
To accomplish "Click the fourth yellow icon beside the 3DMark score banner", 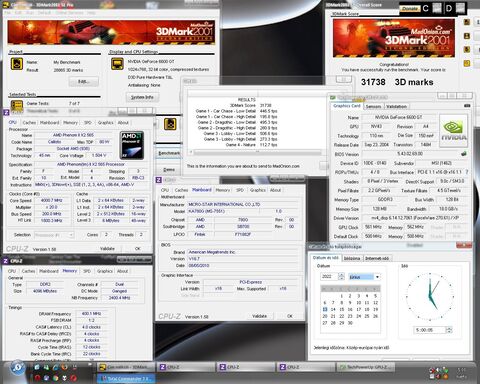I will [467, 63].
